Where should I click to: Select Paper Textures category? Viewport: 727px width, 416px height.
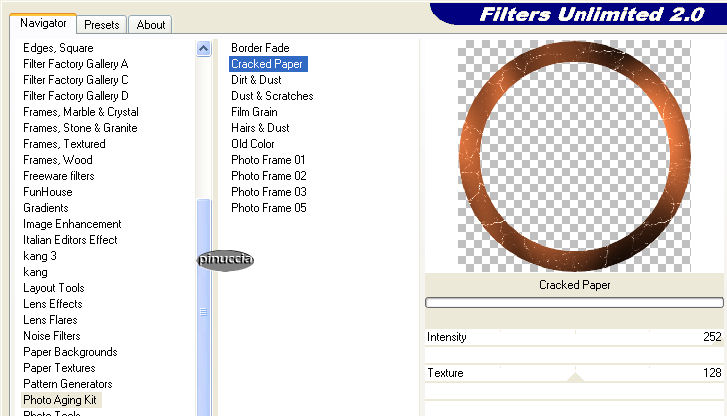pyautogui.click(x=59, y=368)
